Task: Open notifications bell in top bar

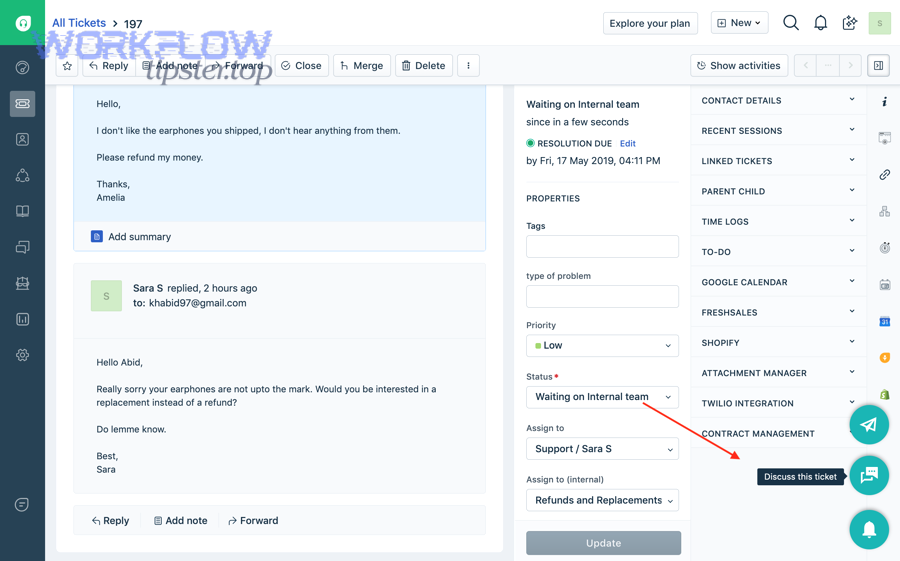Action: pos(820,23)
